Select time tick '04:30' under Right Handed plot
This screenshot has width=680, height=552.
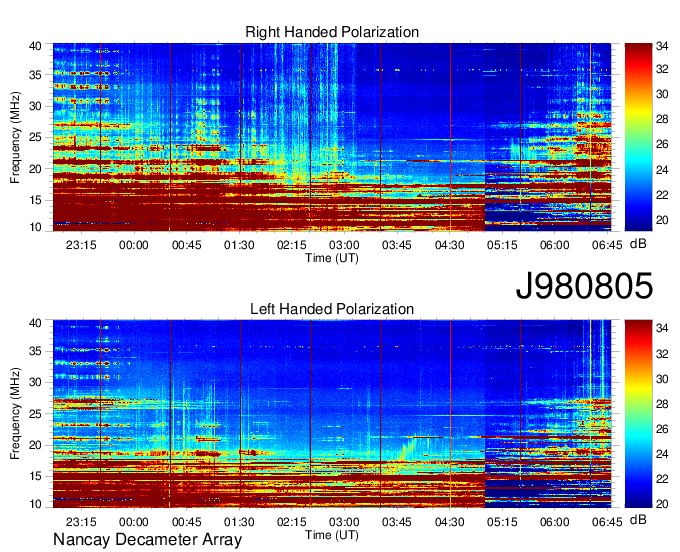449,245
